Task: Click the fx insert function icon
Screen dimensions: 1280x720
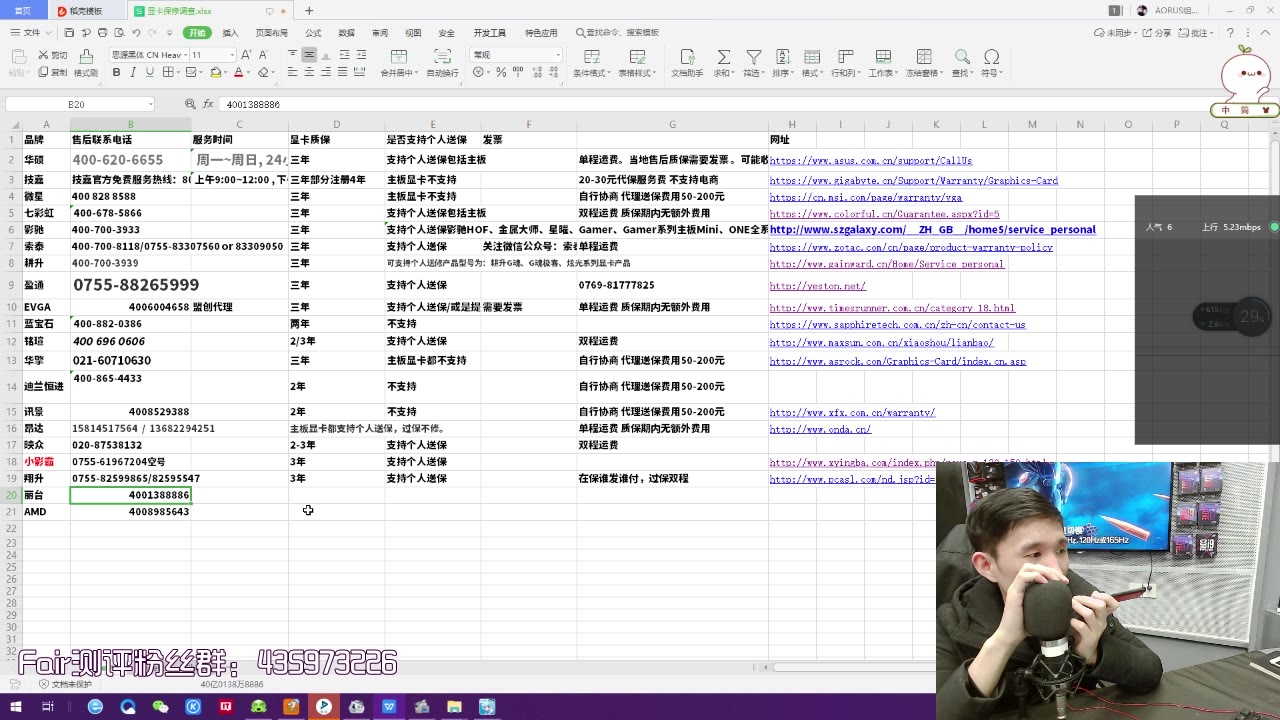Action: click(x=208, y=104)
